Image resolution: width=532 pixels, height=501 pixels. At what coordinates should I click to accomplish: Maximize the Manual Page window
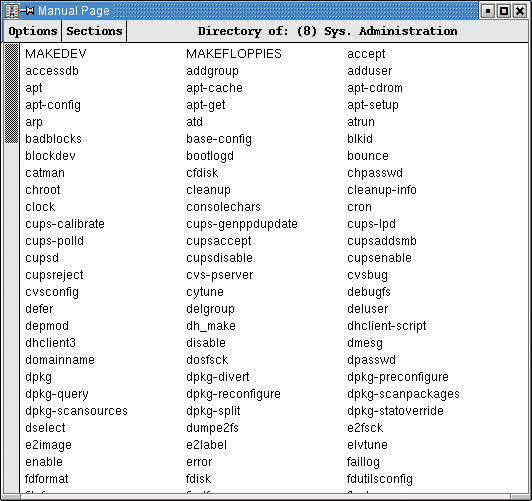(x=504, y=11)
